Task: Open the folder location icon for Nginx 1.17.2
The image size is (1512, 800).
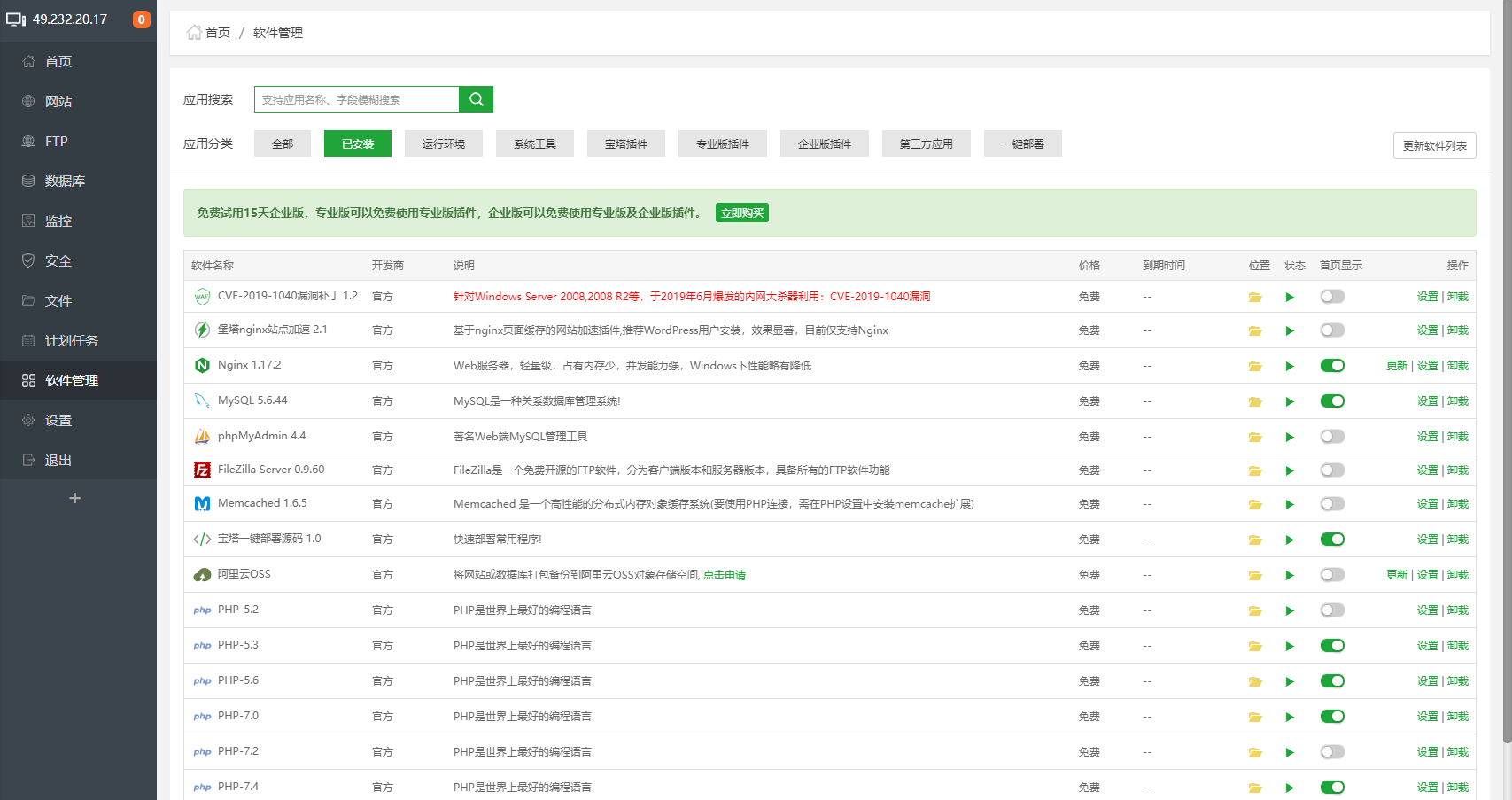Action: [x=1255, y=366]
